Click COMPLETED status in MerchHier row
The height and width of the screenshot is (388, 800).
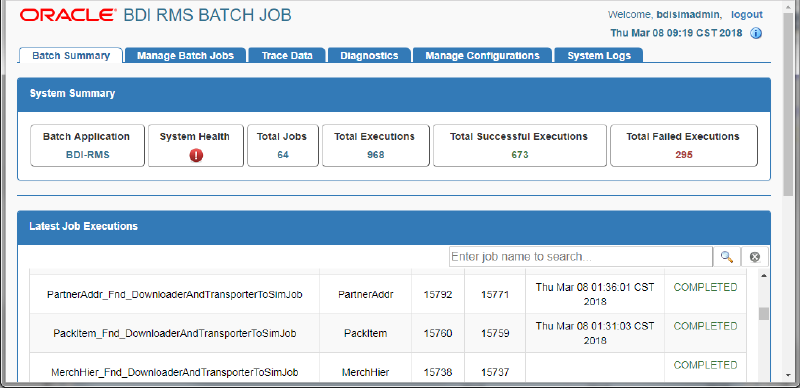[x=705, y=365]
